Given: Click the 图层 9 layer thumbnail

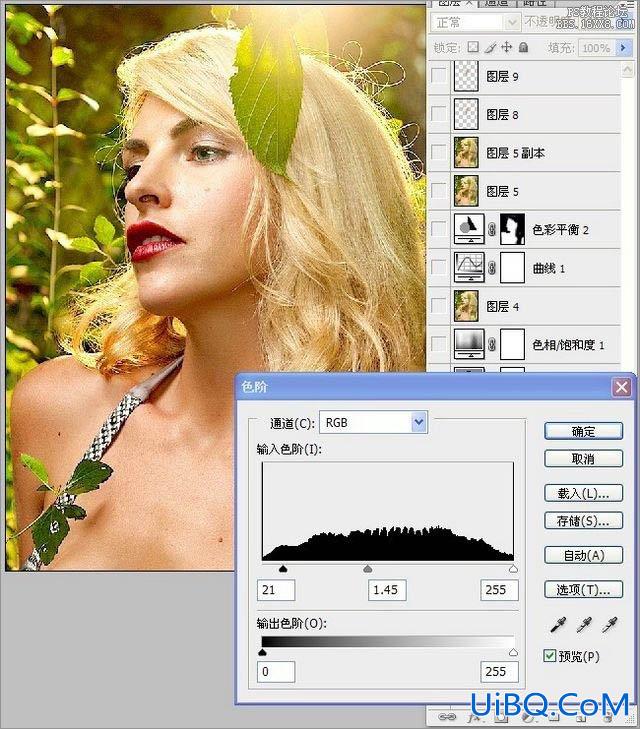Looking at the screenshot, I should (x=466, y=76).
